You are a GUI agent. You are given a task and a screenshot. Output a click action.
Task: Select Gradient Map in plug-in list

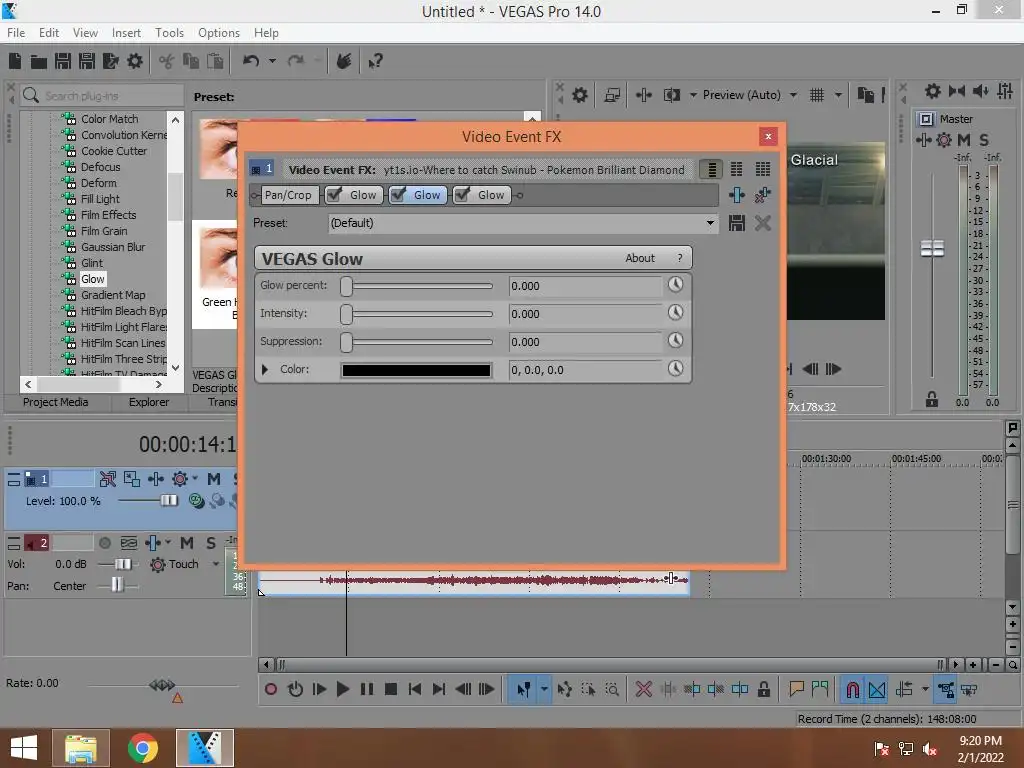113,295
